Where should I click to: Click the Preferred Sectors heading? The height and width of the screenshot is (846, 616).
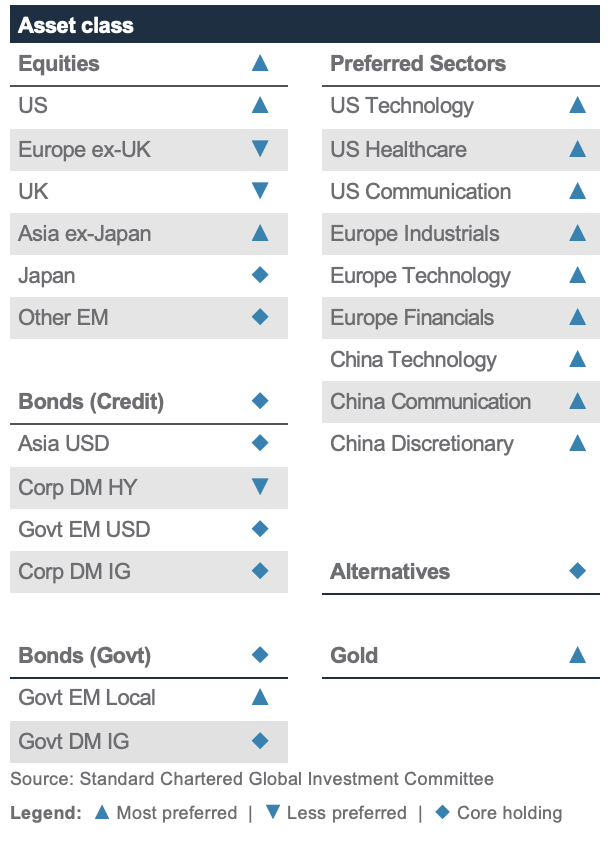coord(418,64)
